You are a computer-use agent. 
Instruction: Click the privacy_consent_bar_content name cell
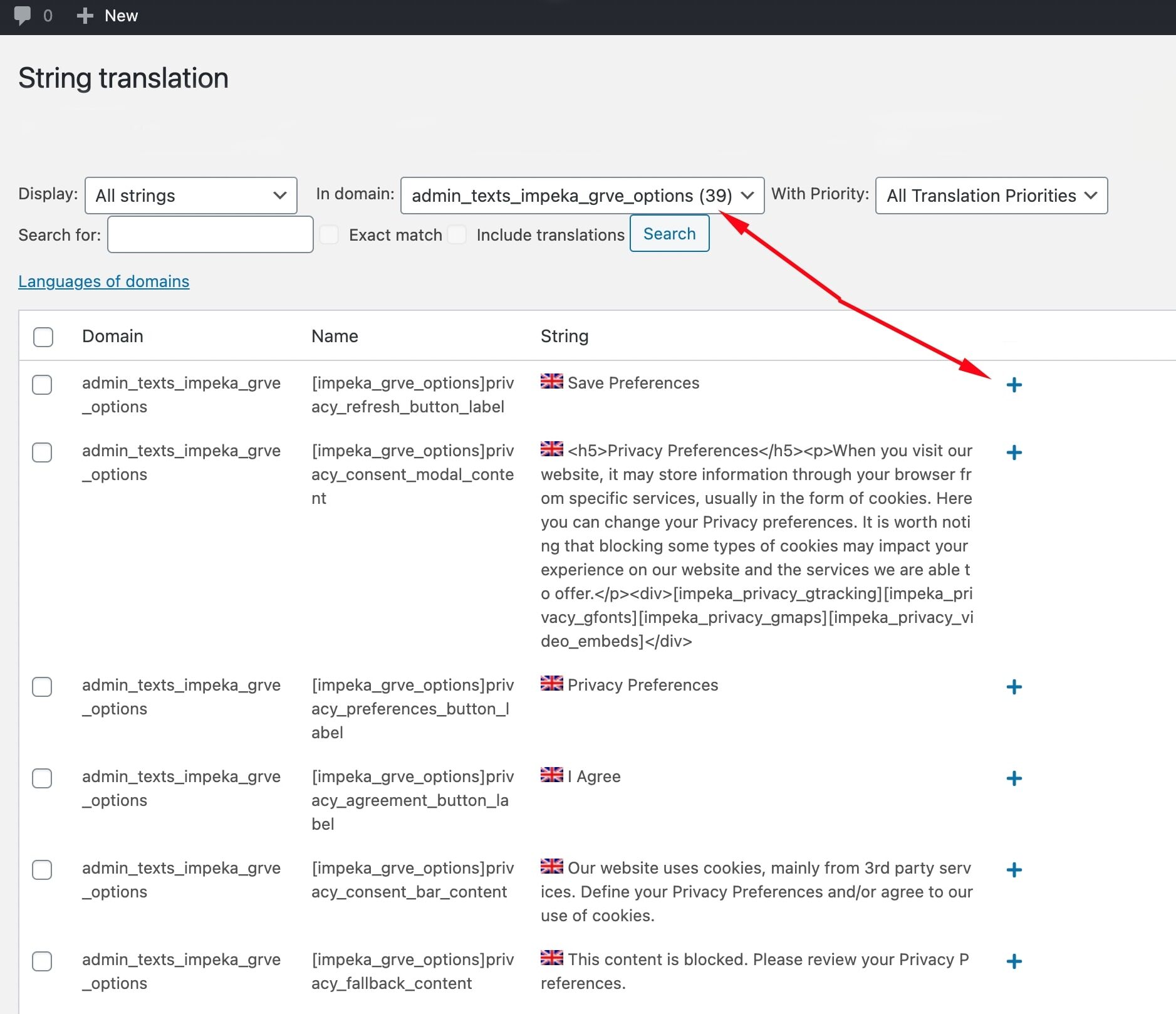[x=413, y=880]
